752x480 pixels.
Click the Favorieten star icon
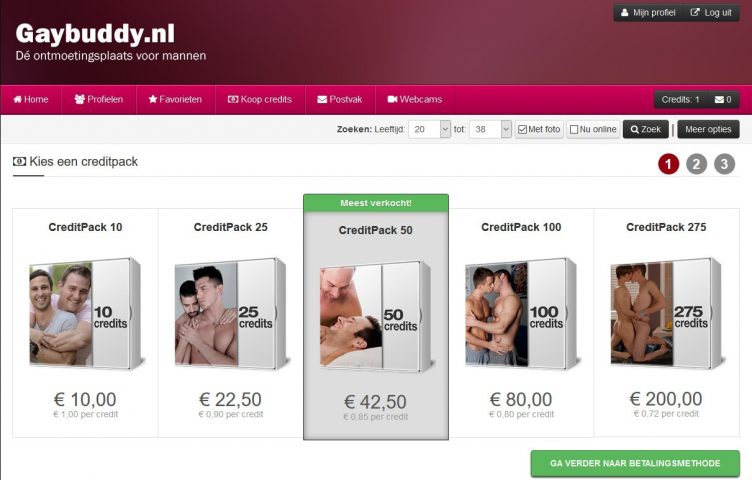(x=153, y=99)
